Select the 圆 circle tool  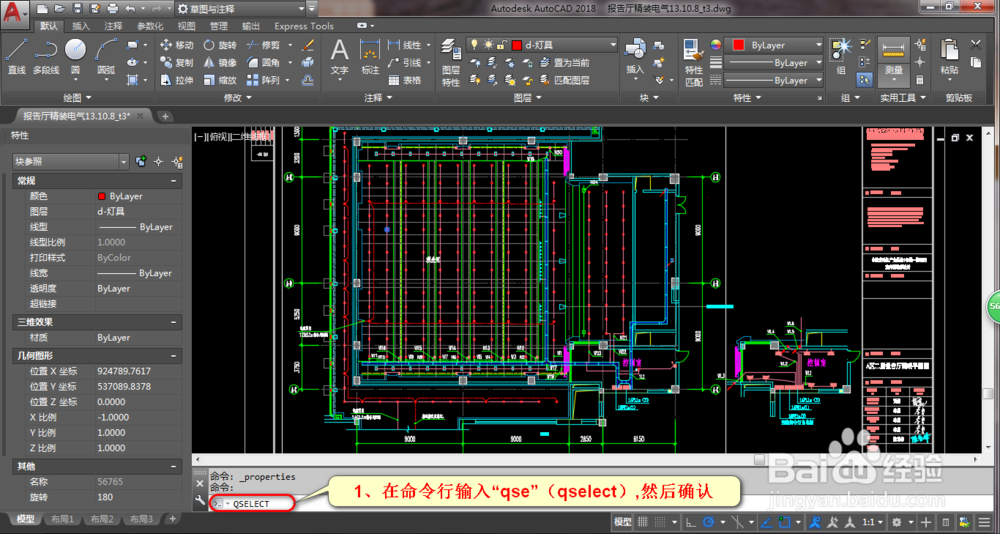pos(75,57)
